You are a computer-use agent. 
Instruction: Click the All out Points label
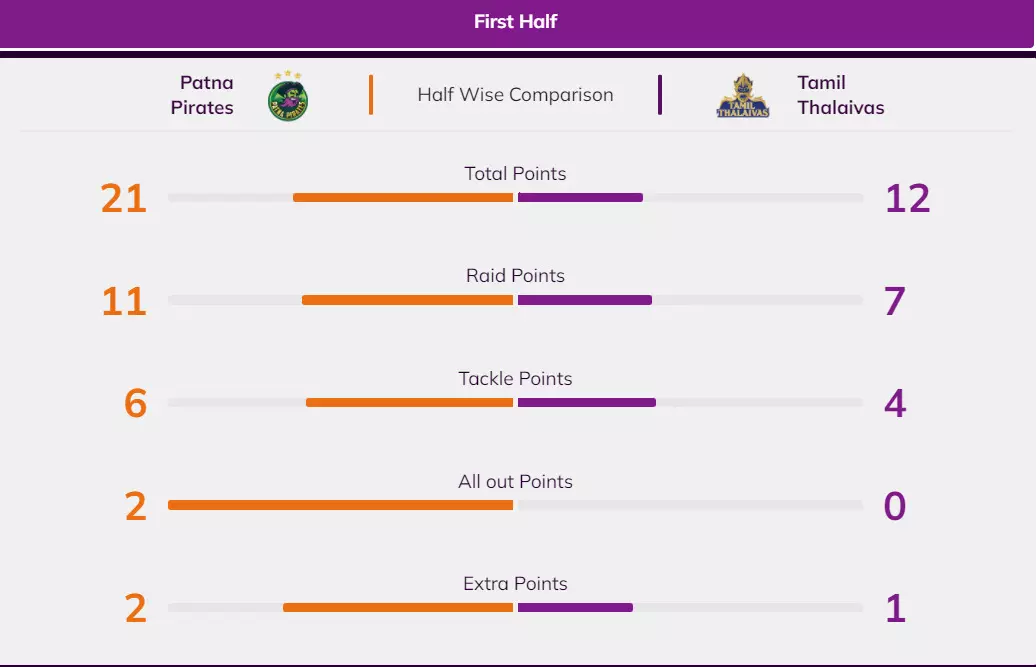tap(515, 482)
